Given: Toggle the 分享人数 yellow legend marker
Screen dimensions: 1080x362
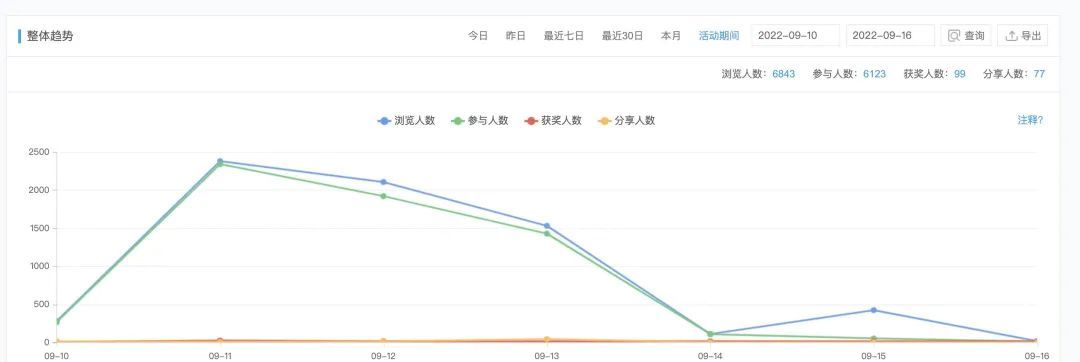Looking at the screenshot, I should tap(604, 120).
